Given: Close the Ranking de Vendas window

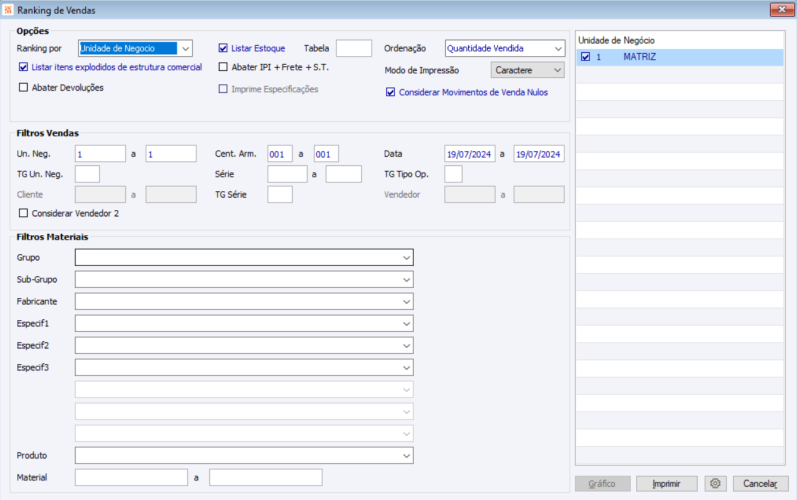Looking at the screenshot, I should pos(782,10).
